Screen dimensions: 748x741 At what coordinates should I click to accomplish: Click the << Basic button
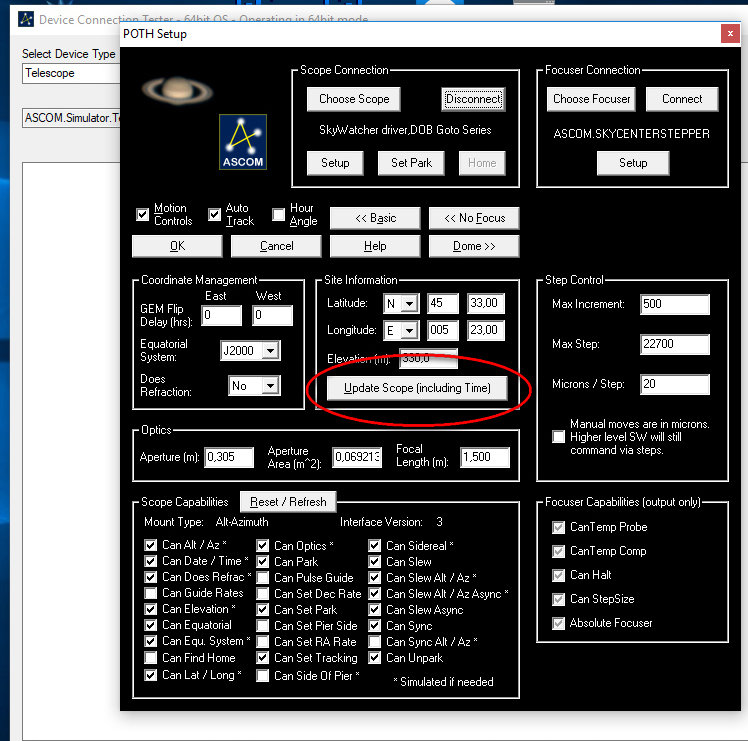point(375,218)
